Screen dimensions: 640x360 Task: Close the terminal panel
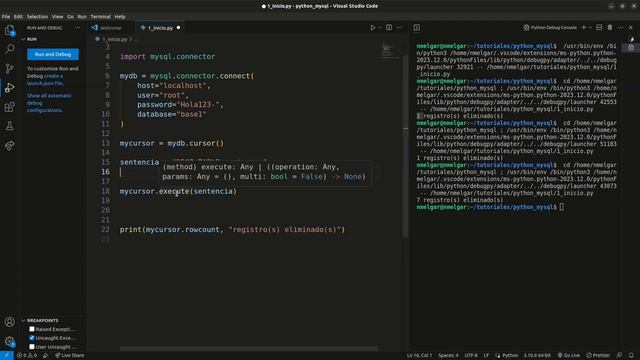[x=631, y=28]
